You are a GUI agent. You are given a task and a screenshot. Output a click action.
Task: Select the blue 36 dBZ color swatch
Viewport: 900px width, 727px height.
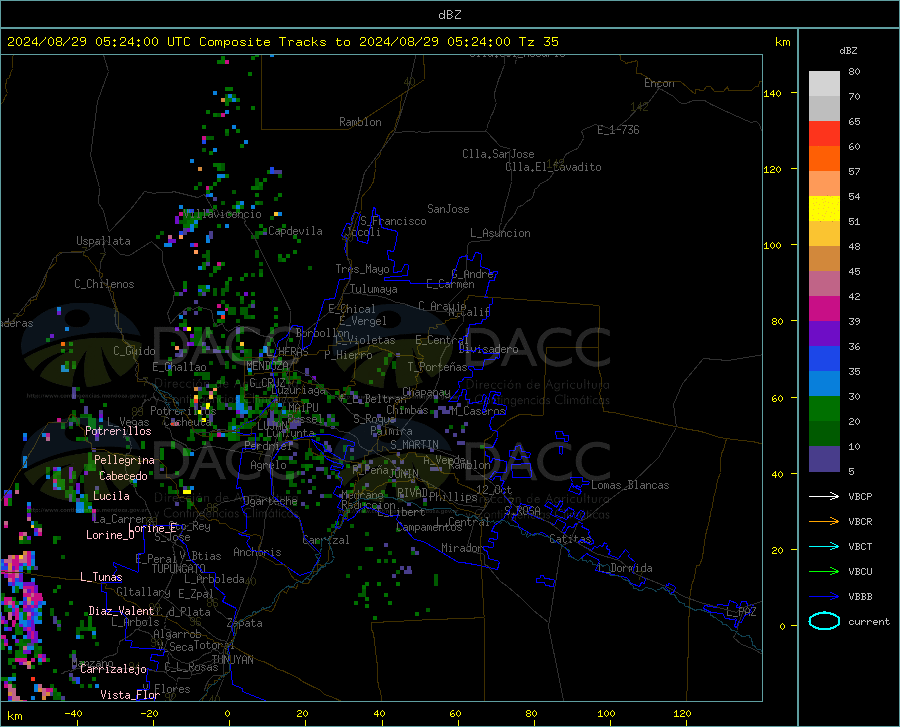pos(824,359)
